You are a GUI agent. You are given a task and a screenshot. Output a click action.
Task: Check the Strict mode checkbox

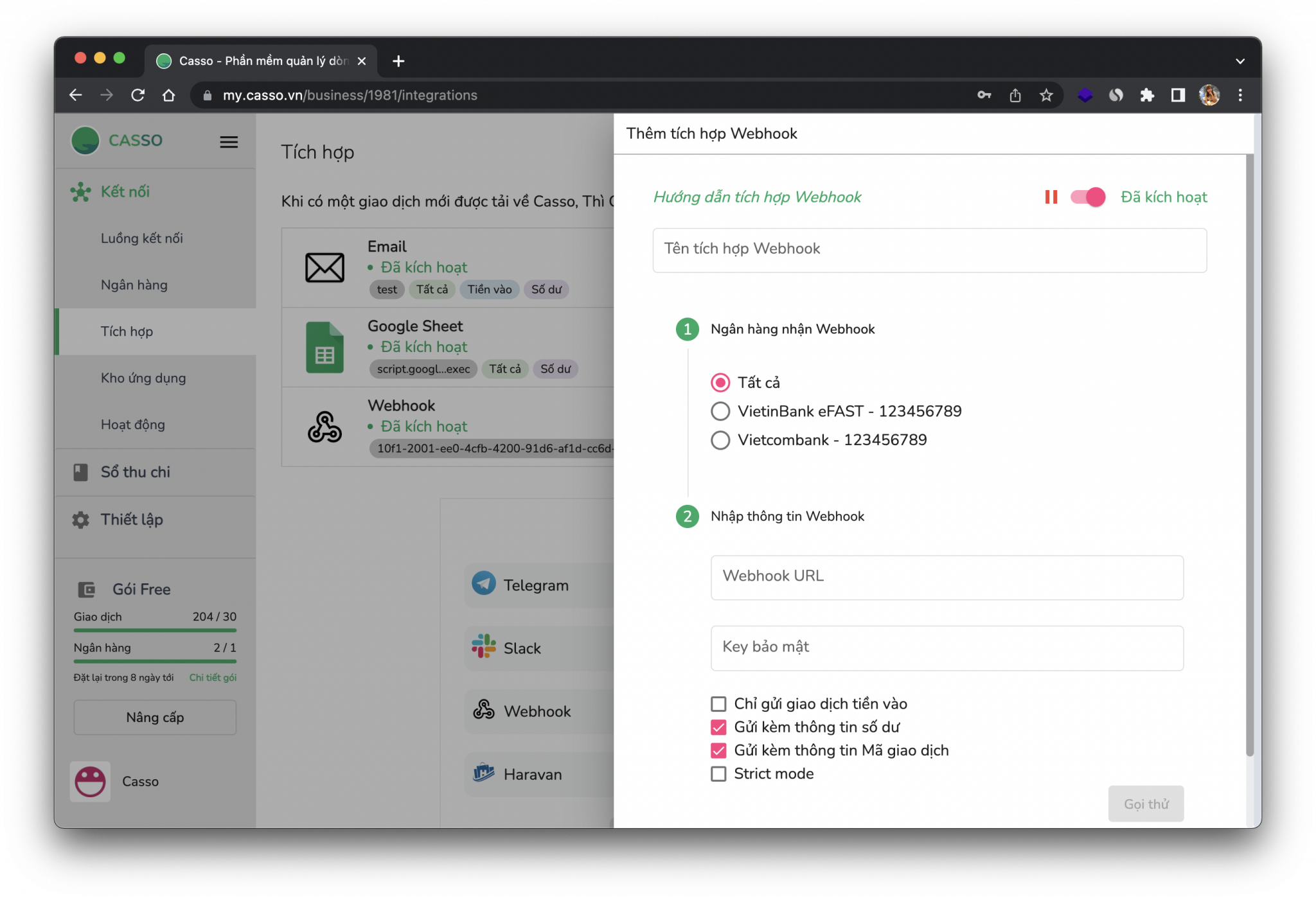pyautogui.click(x=718, y=774)
